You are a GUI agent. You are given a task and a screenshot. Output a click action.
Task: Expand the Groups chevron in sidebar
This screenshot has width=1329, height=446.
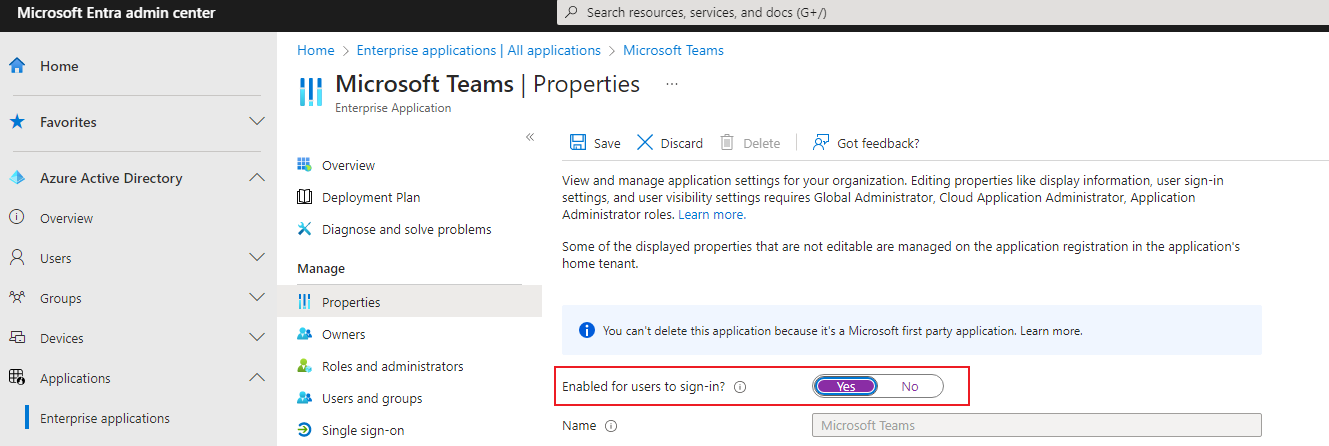tap(256, 298)
